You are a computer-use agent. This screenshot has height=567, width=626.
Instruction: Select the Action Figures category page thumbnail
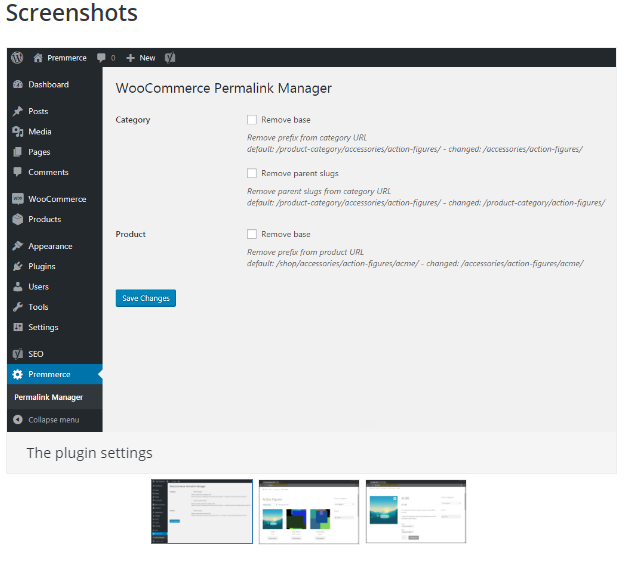[309, 511]
